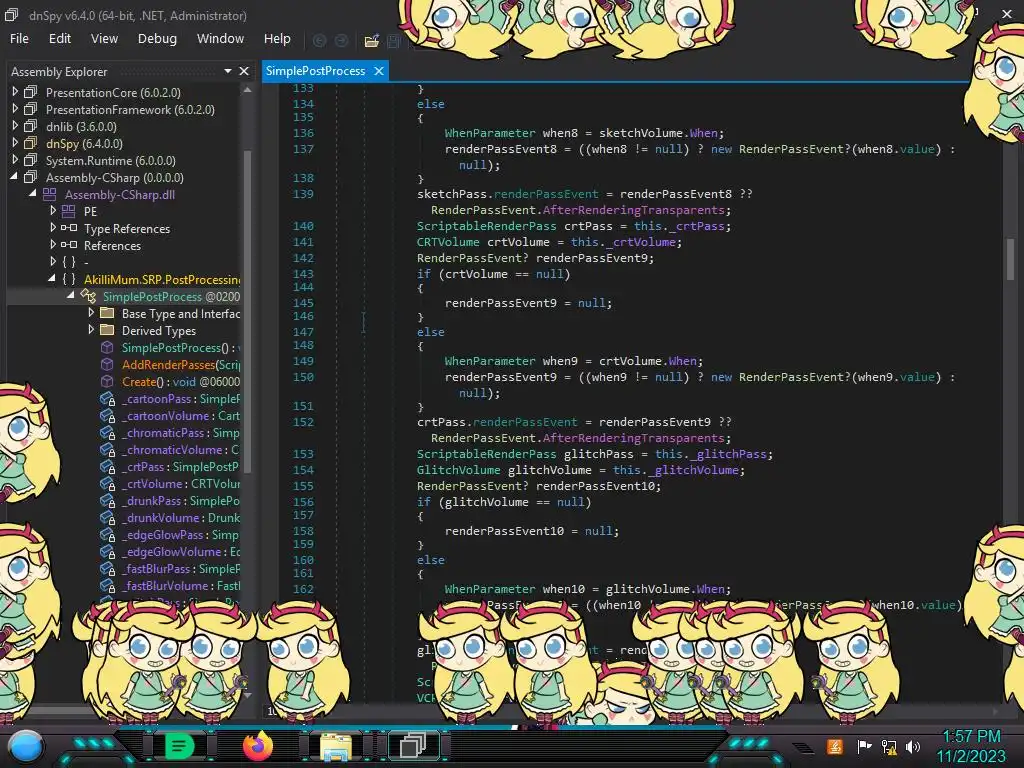Screen dimensions: 1024x768
Task: Open the Help menu
Action: tap(277, 39)
